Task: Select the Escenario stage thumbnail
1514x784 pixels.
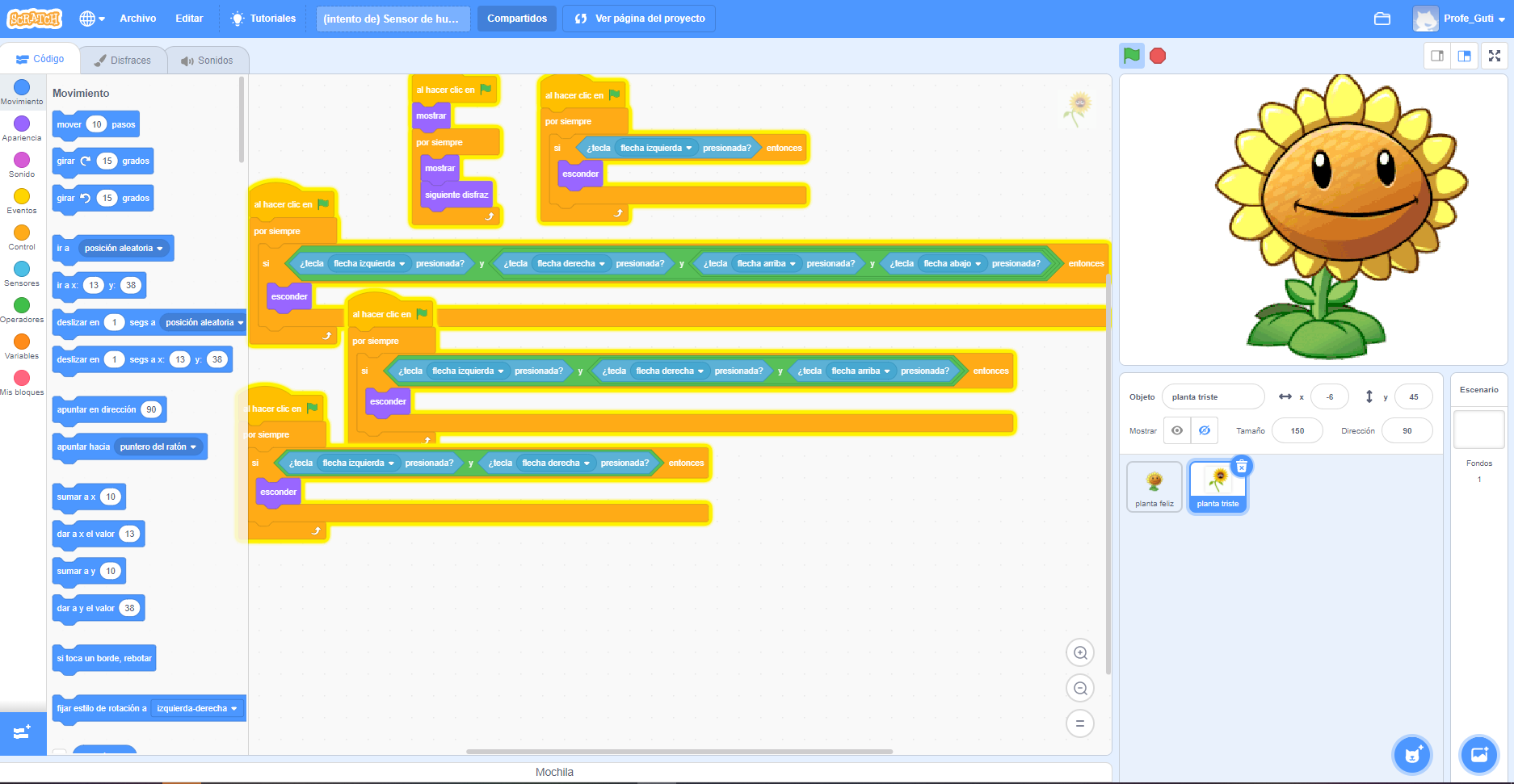Action: pos(1478,429)
